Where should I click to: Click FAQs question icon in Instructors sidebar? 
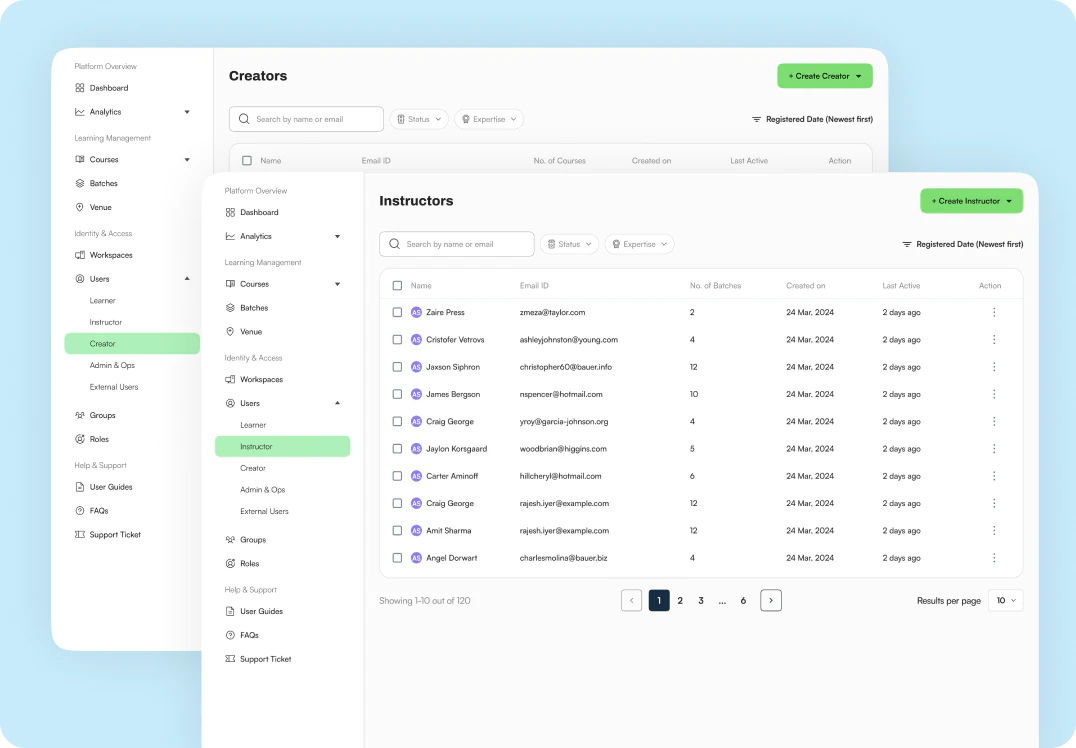pos(231,635)
